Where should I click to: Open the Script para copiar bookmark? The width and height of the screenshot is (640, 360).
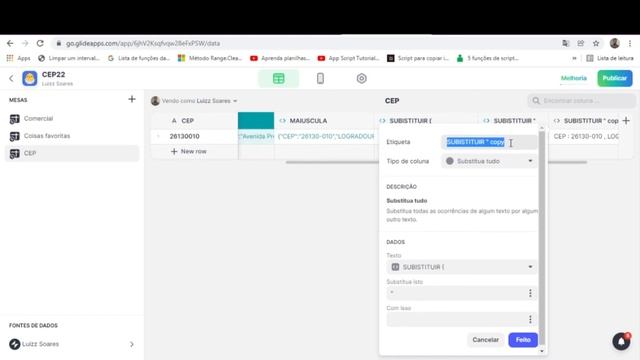pos(418,58)
